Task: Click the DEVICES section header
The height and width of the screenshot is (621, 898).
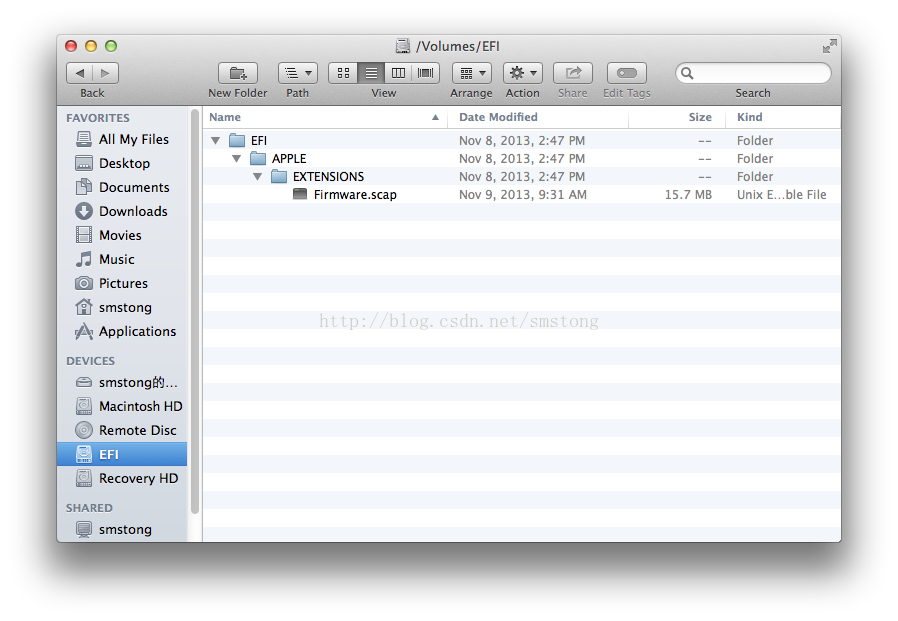Action: (x=90, y=361)
